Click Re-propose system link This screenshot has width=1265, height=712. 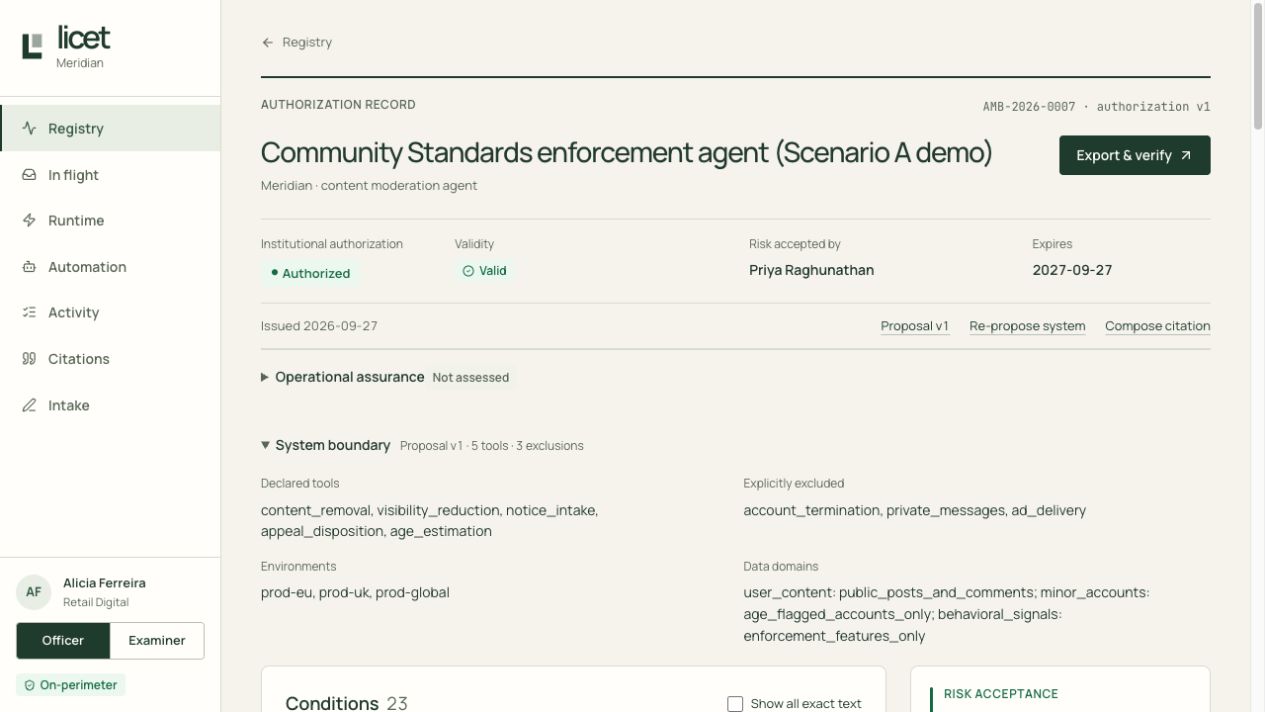[1027, 326]
